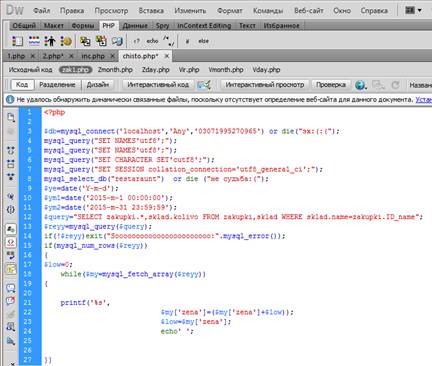Insert PHP comment /* */ icon
The height and width of the screenshot is (366, 432).
(x=168, y=41)
